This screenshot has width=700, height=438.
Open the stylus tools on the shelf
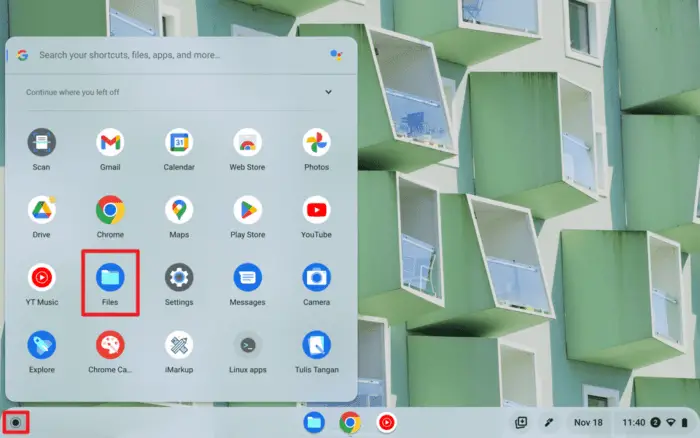click(549, 422)
